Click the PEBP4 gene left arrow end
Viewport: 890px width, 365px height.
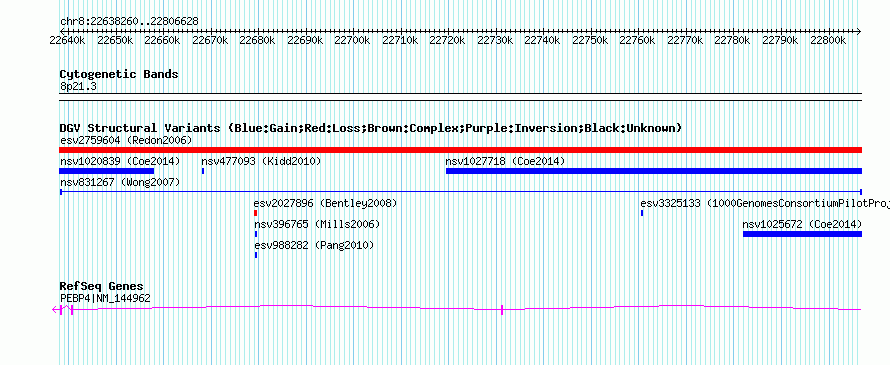[55, 309]
